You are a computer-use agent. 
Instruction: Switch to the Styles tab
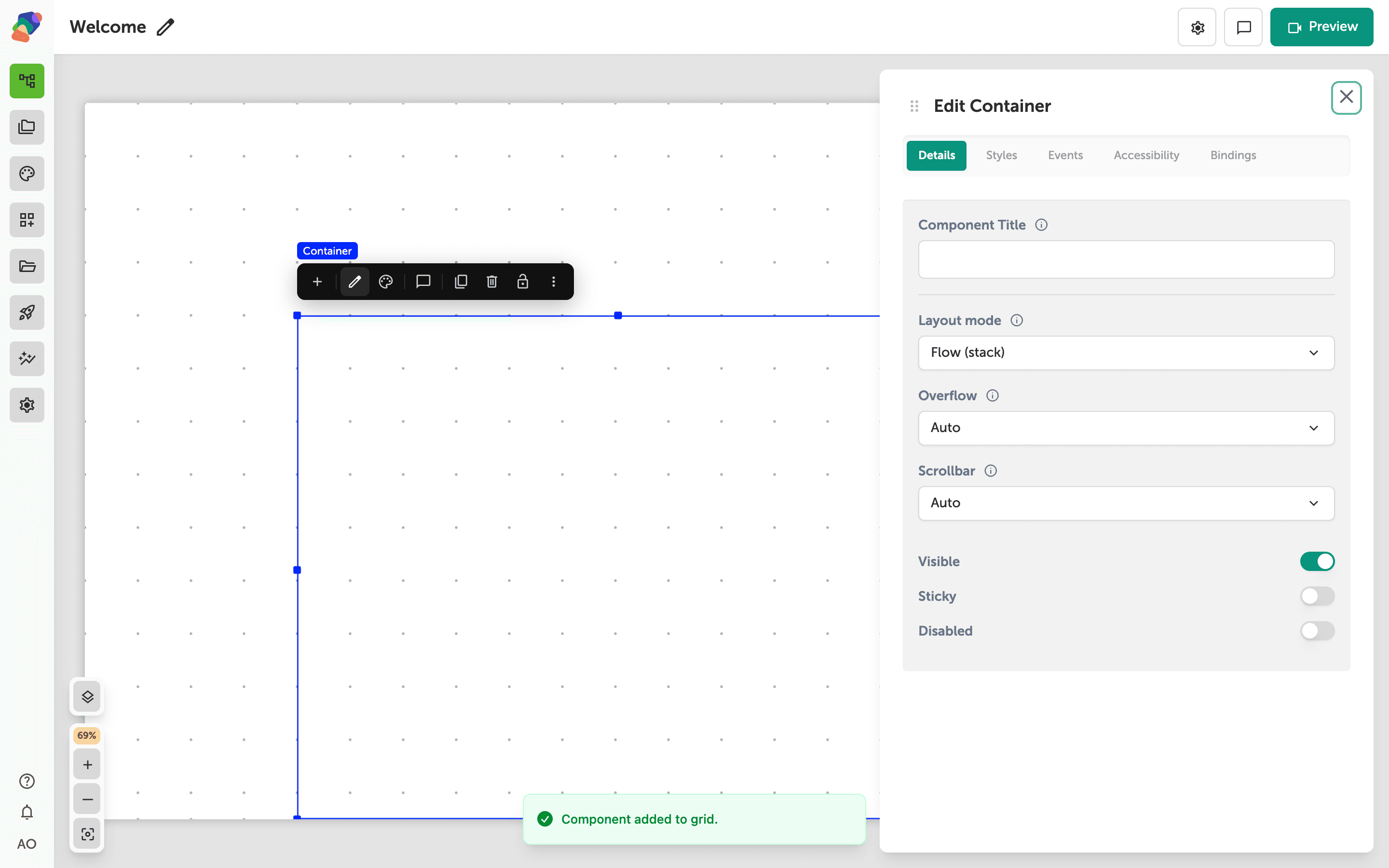(1001, 155)
